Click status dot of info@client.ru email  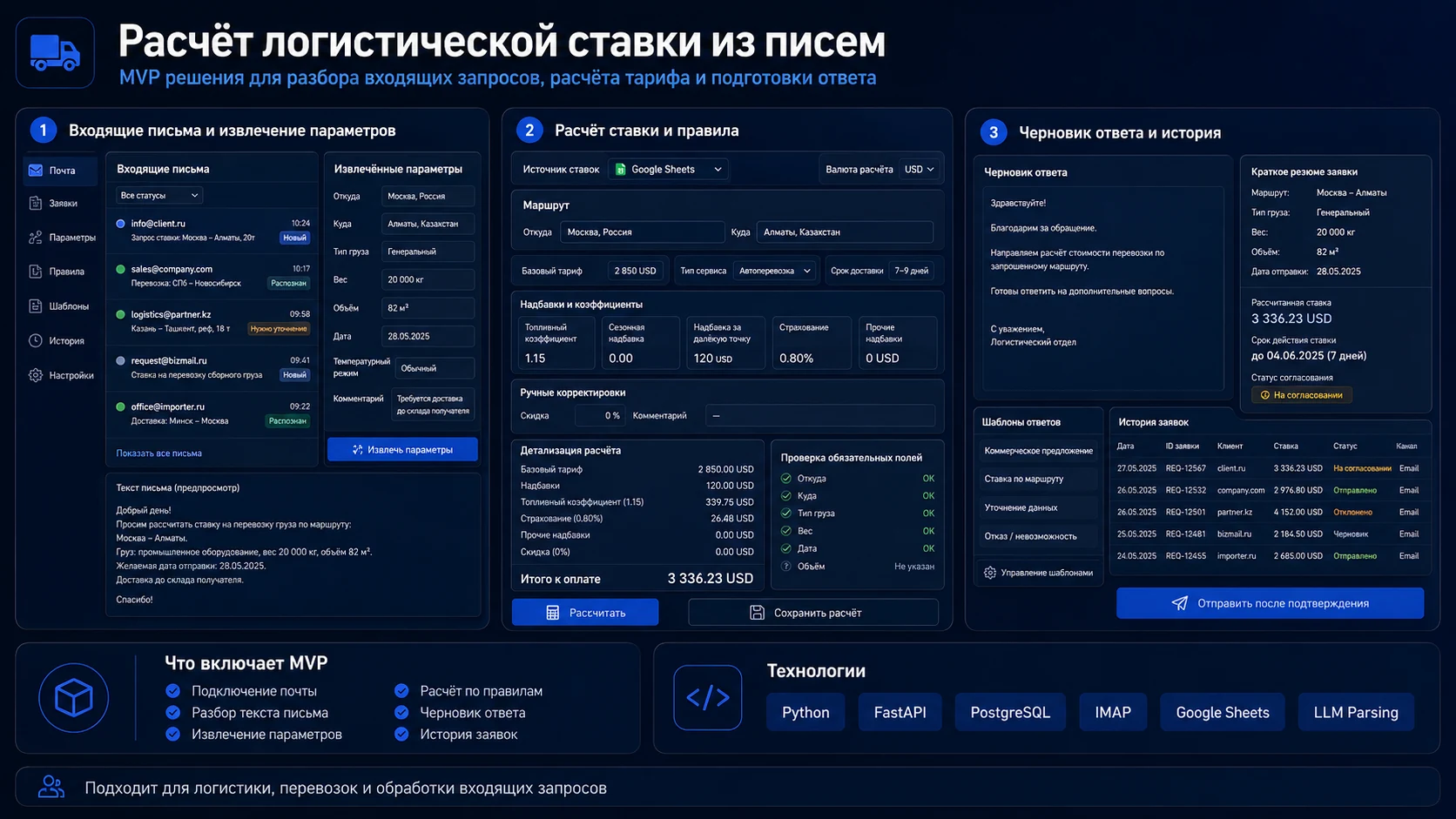coord(120,224)
